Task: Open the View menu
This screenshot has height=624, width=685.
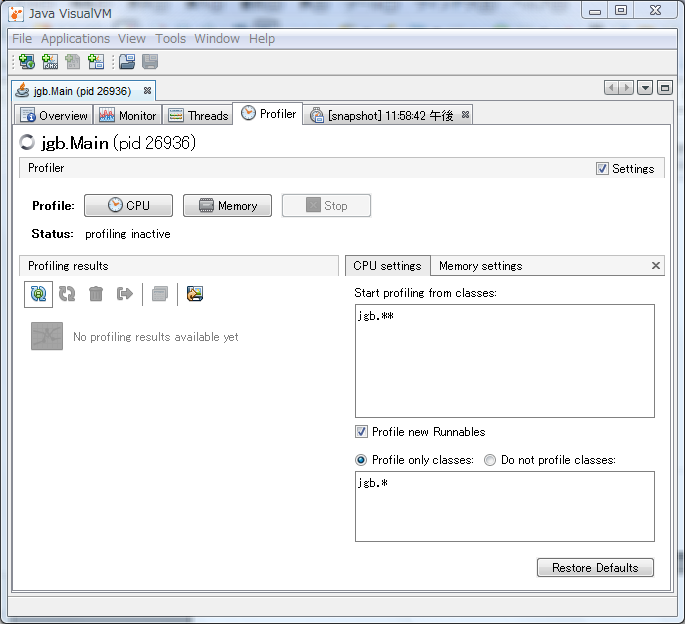Action: 131,39
